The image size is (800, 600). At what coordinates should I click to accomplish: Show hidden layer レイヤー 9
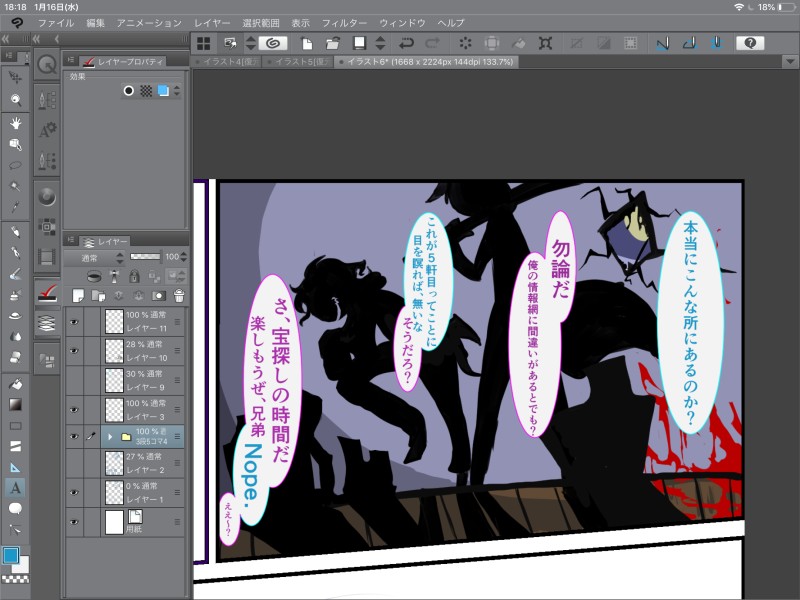(x=74, y=380)
